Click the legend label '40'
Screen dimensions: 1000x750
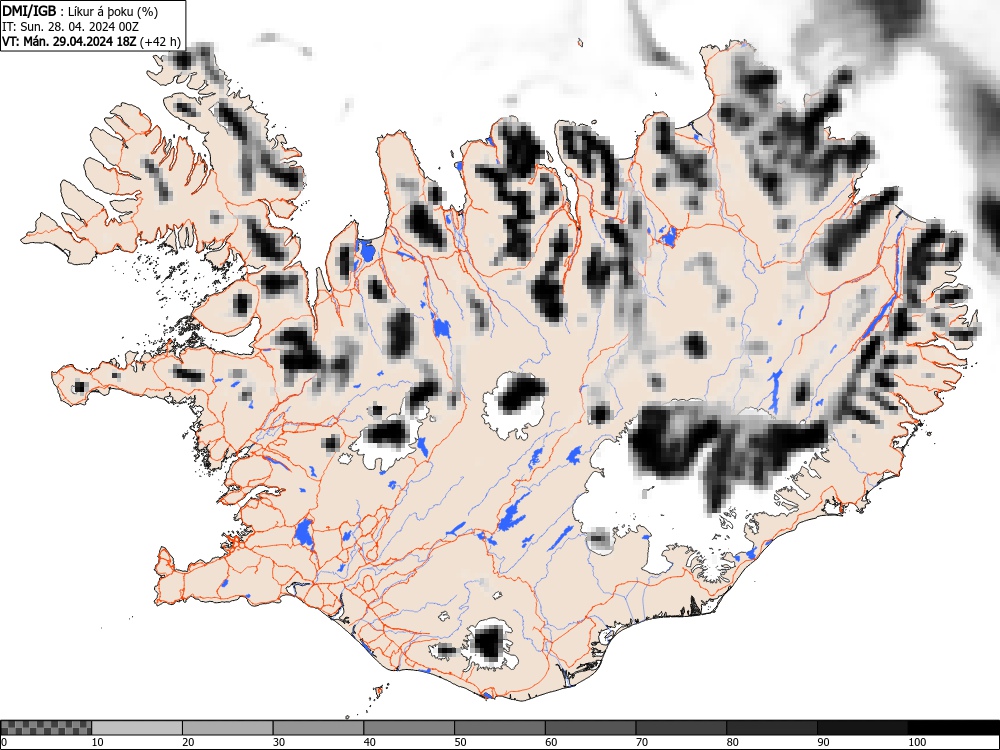pyautogui.click(x=369, y=742)
